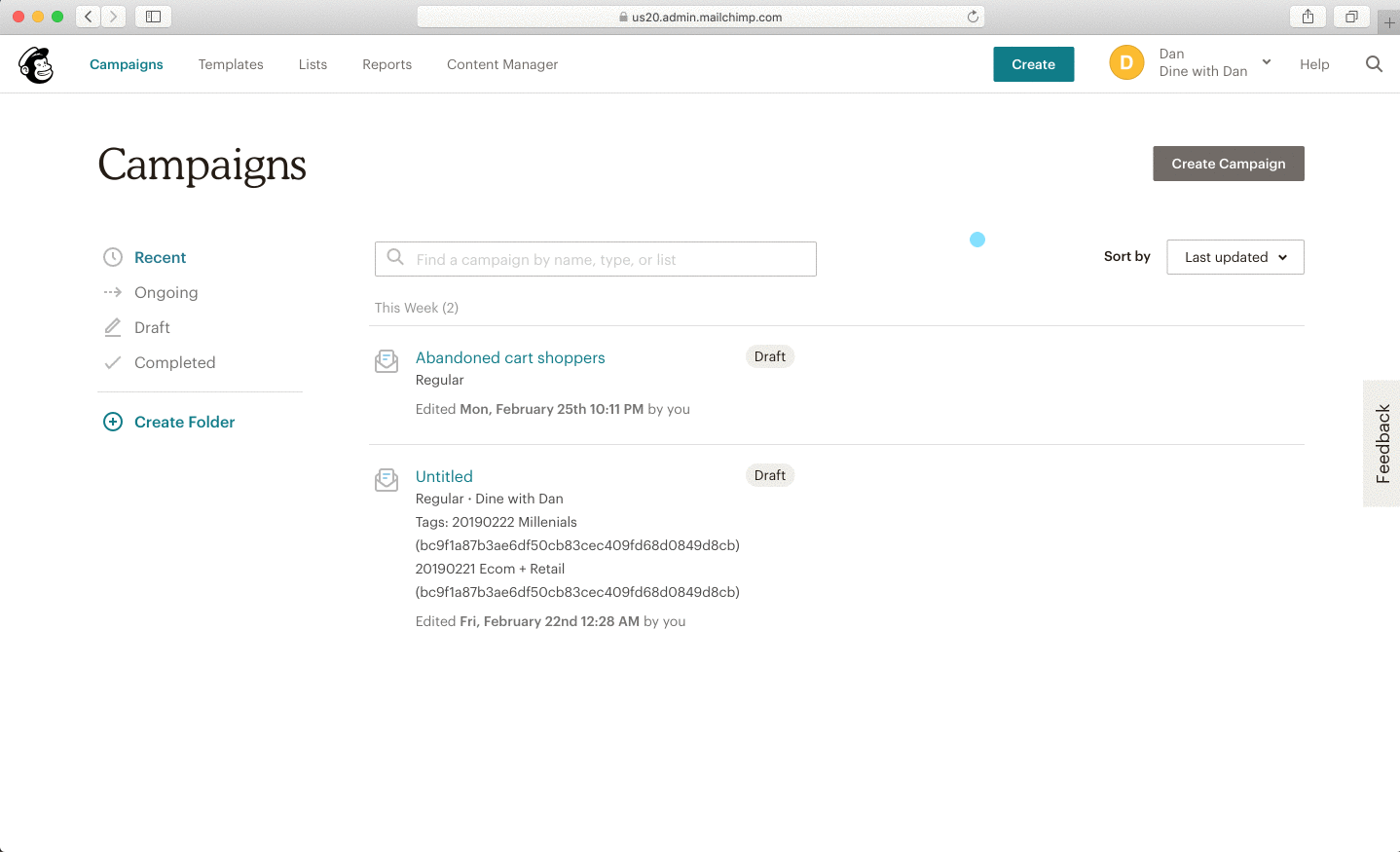This screenshot has width=1400, height=852.
Task: Click the "20190221 Ecom + Retail" text
Action: [x=490, y=569]
